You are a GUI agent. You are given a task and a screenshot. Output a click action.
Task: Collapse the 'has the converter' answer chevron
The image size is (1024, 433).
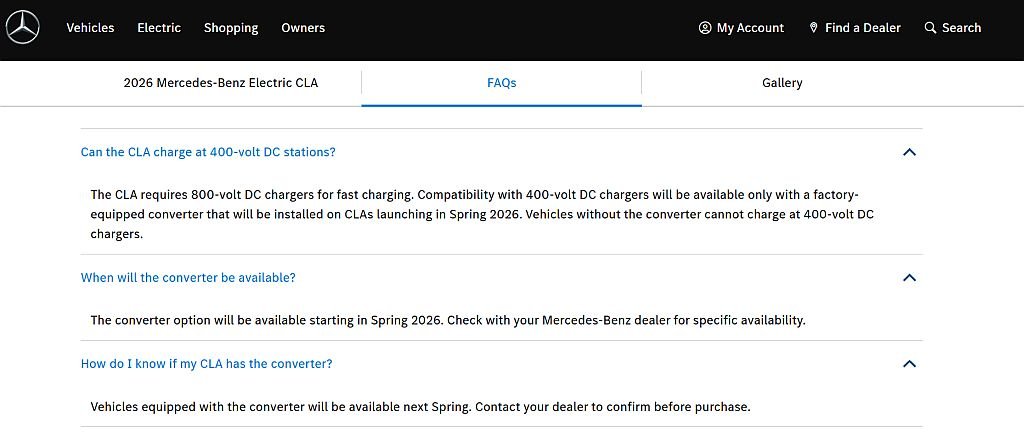coord(909,364)
